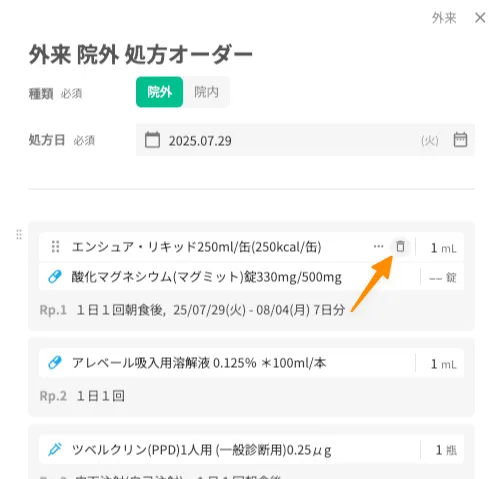Click the pill icon for 酸化マグネシウム
Screen dimensions: 503x479
tap(55, 277)
